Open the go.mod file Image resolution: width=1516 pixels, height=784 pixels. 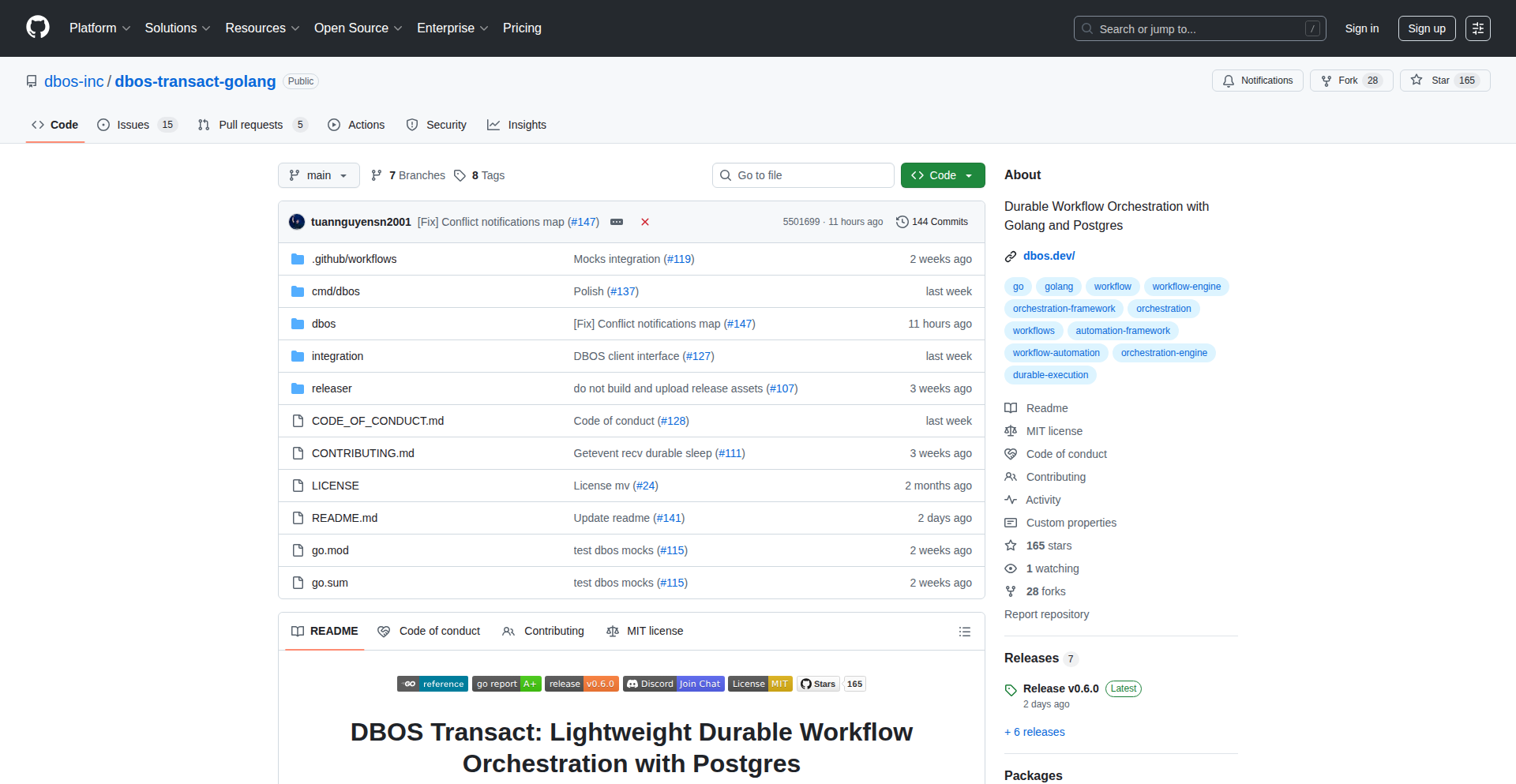point(330,550)
